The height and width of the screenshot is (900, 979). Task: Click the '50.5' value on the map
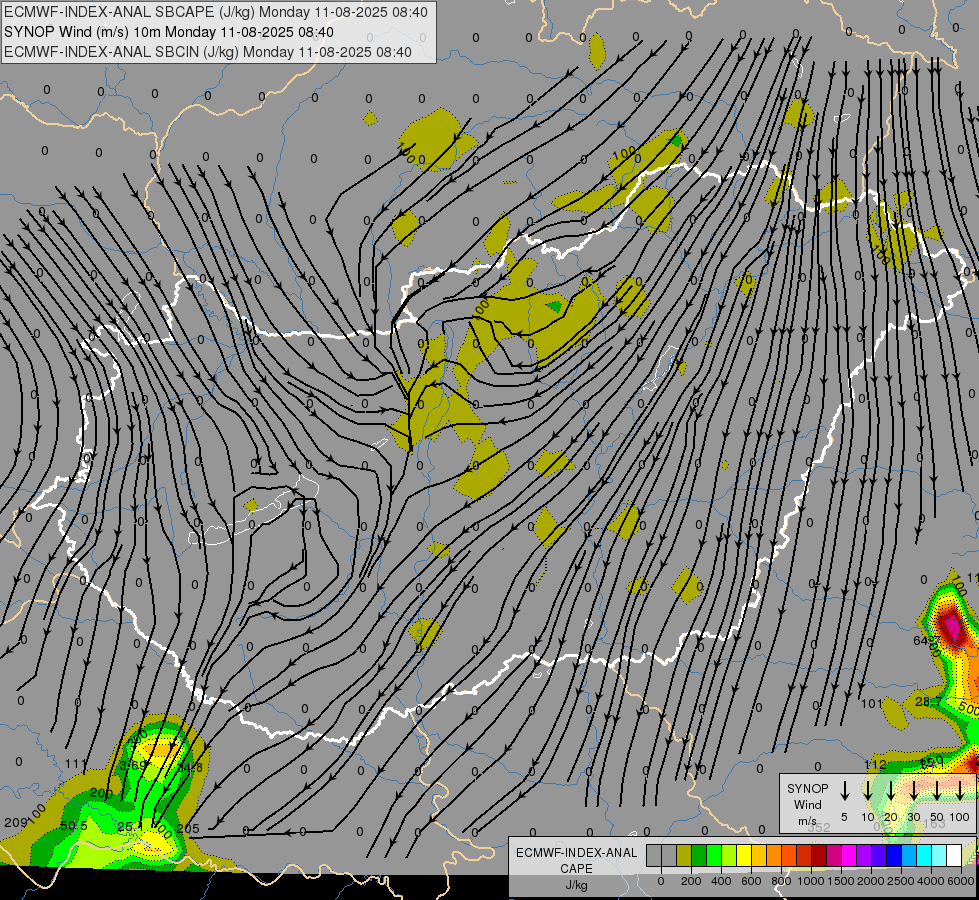(74, 826)
